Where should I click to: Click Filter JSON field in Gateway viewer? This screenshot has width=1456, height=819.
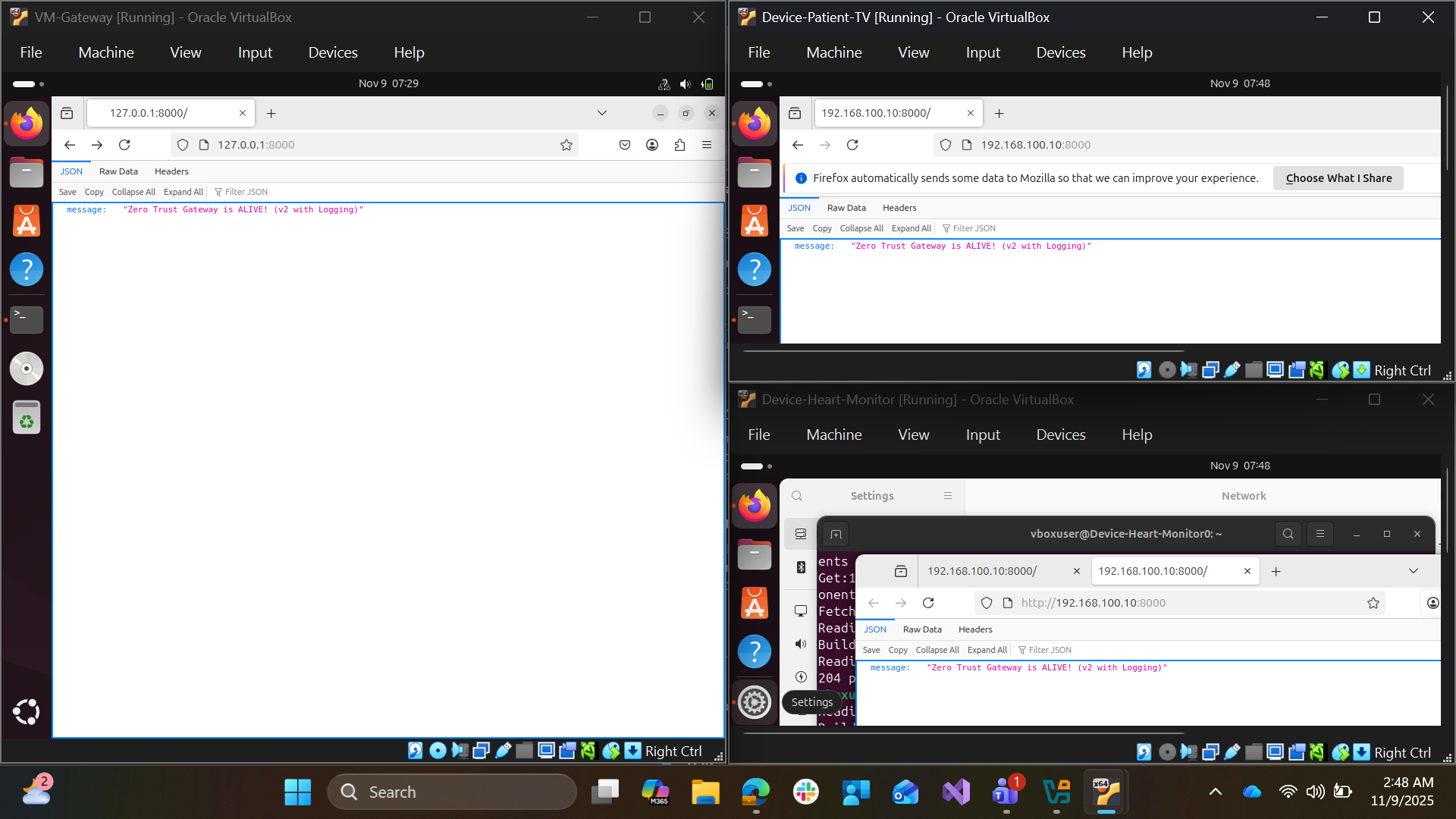(x=246, y=192)
